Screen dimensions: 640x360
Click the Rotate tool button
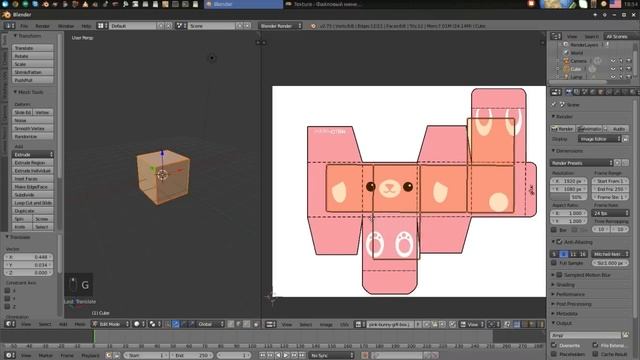(x=33, y=56)
